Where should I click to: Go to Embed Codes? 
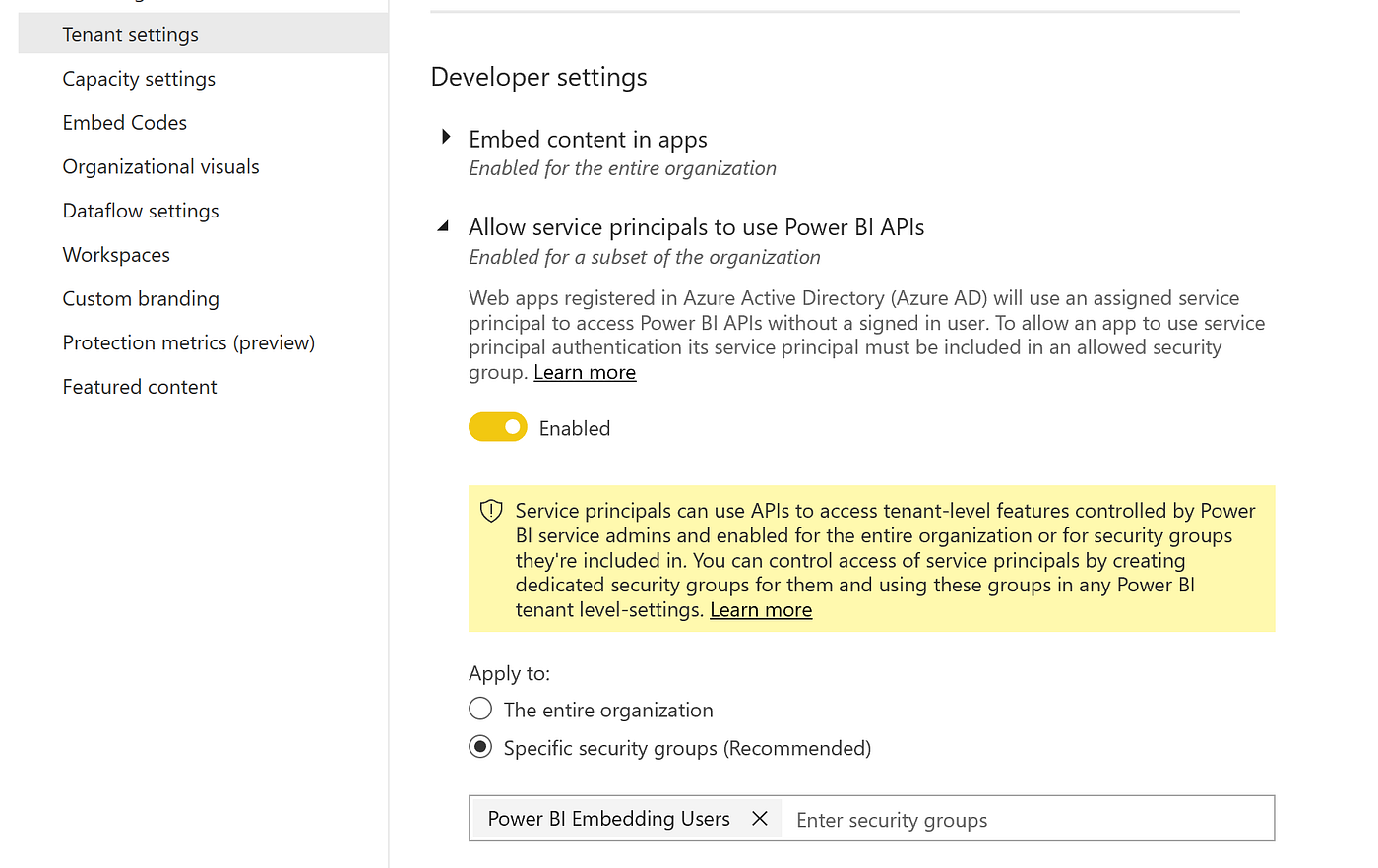point(125,123)
